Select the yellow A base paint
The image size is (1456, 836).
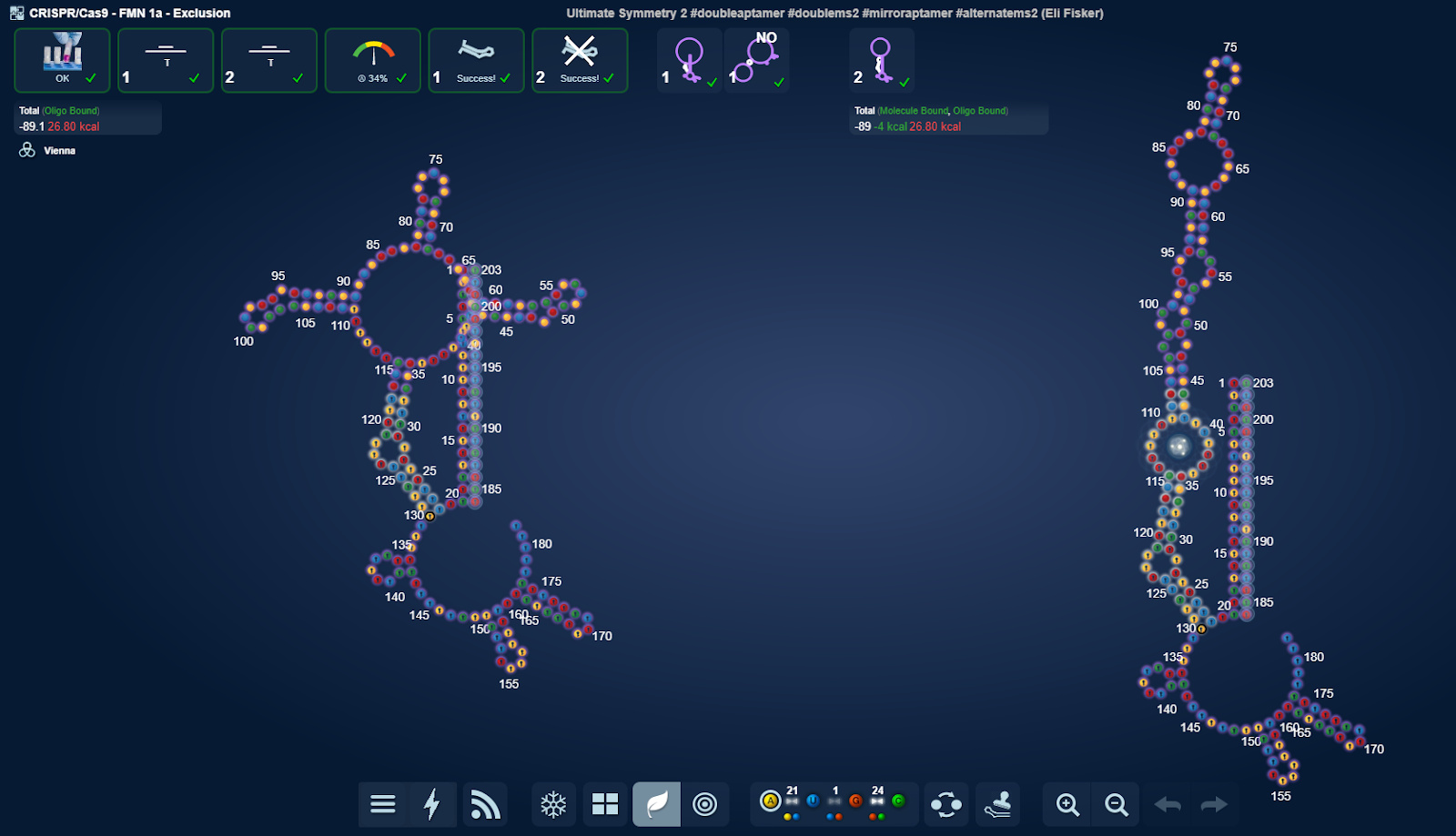coord(771,801)
